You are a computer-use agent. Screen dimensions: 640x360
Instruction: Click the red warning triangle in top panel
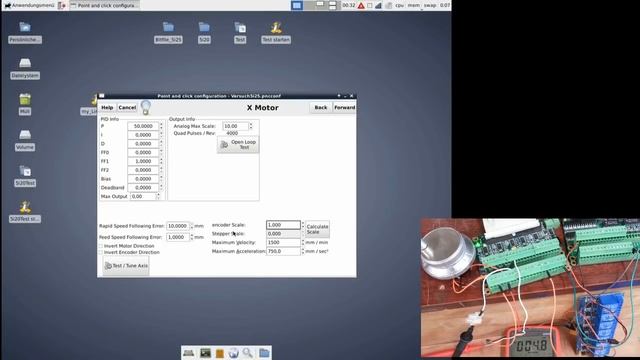[x=361, y=5]
